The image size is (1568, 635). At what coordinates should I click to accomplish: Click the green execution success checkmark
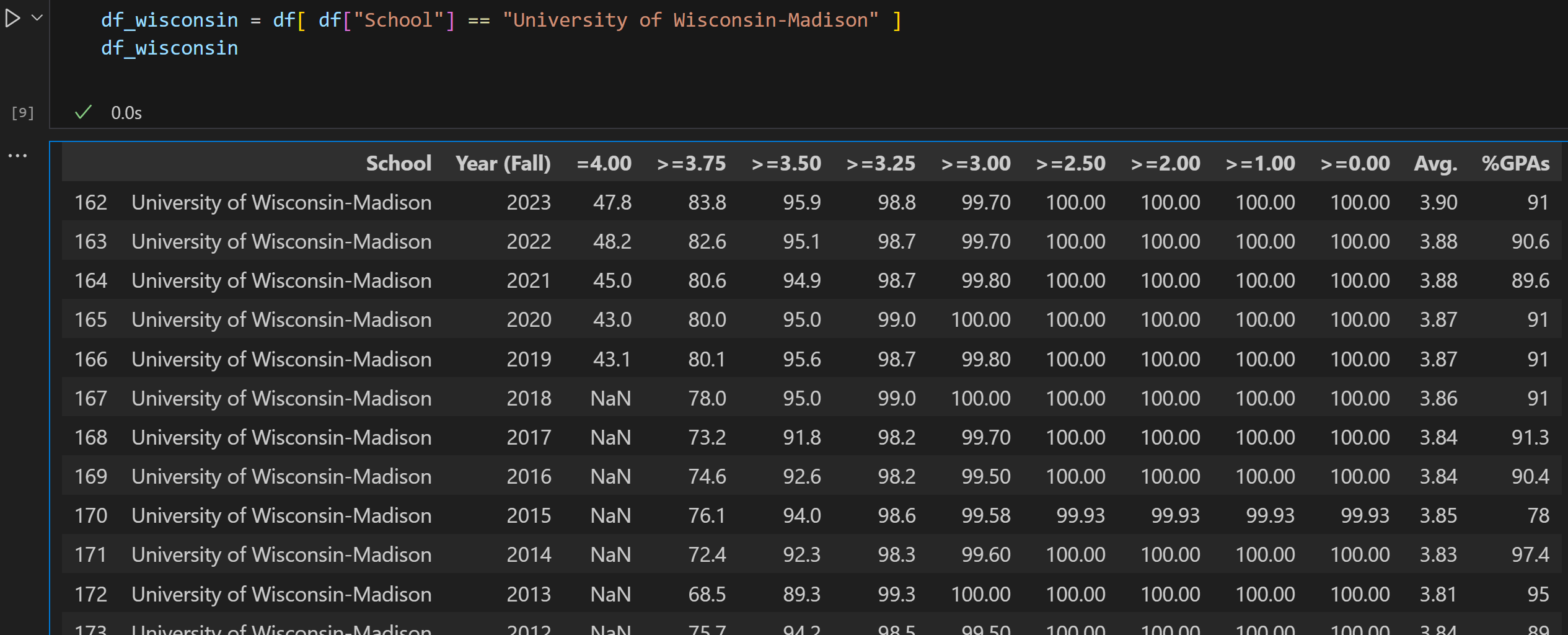point(83,112)
